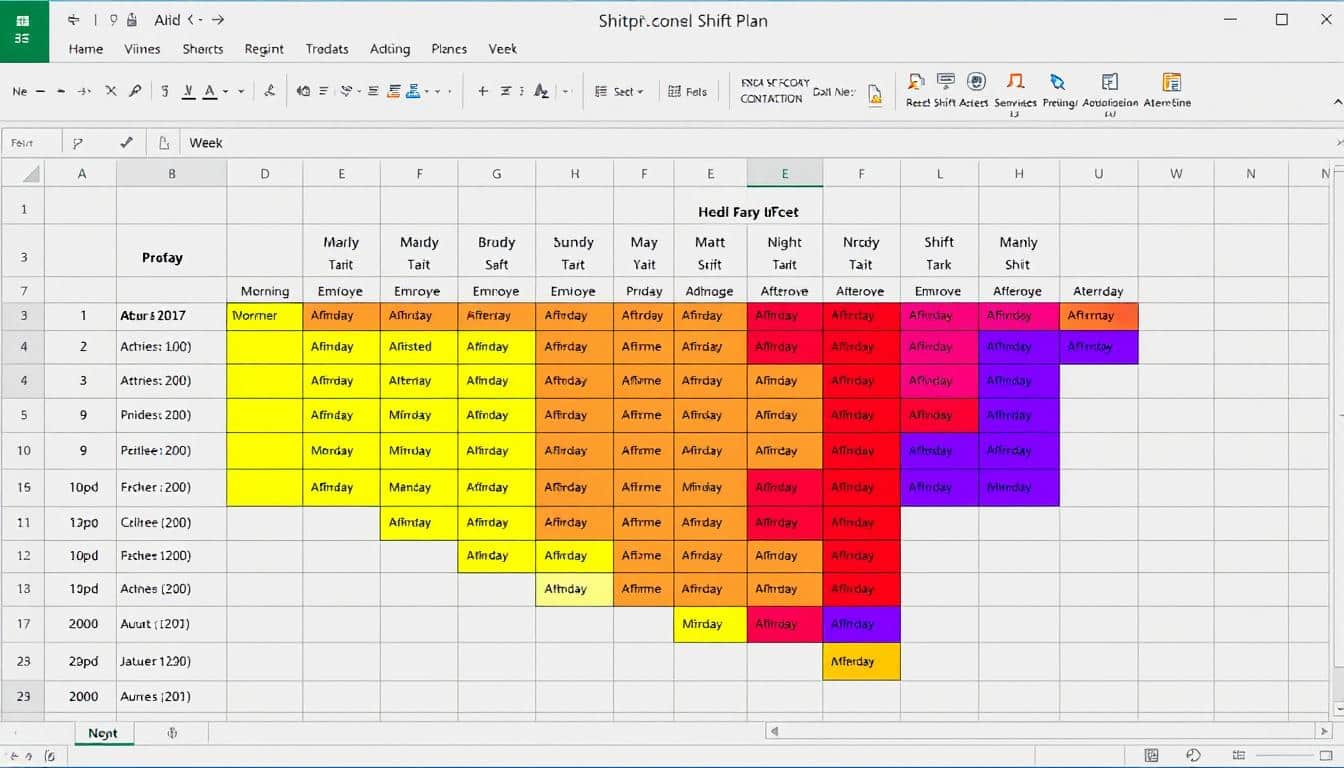This screenshot has height=768, width=1344.
Task: Click the cut X icon in the ribbon
Action: coord(110,91)
